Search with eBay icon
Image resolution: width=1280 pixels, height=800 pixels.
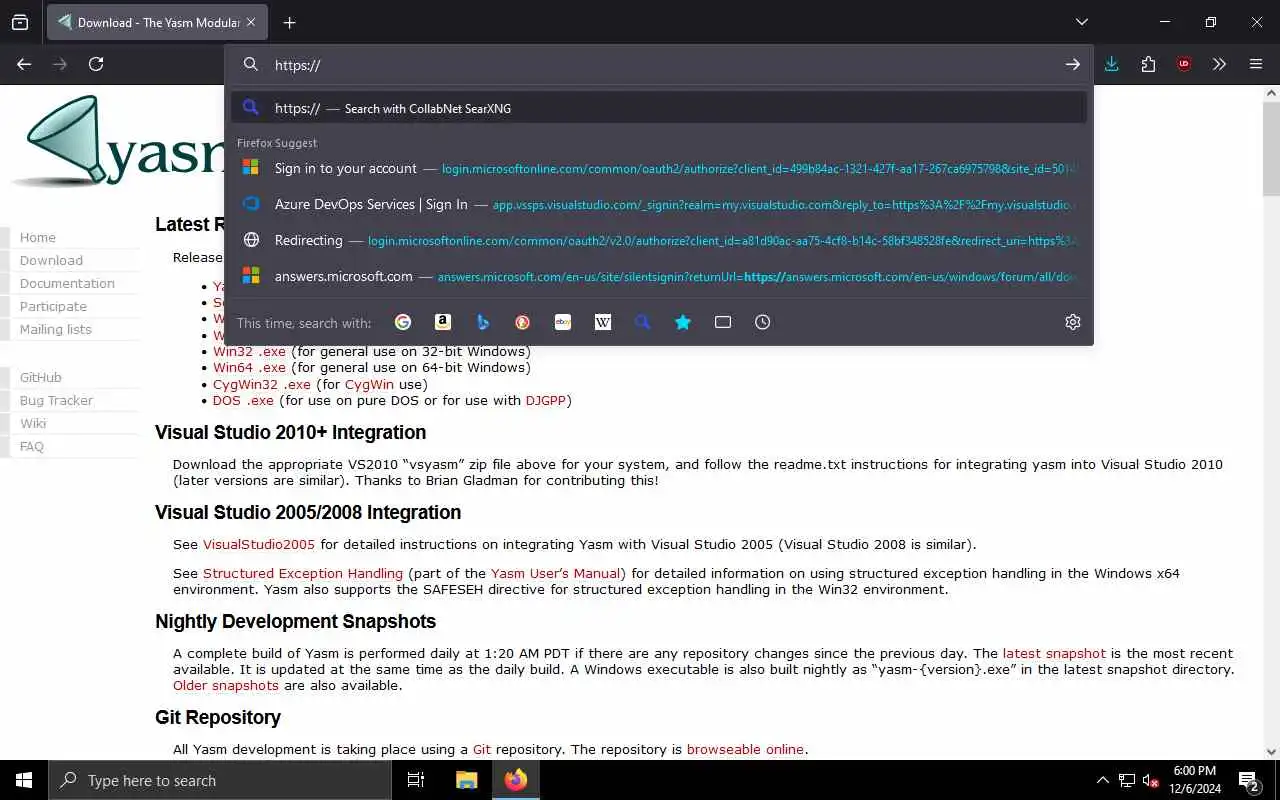563,322
